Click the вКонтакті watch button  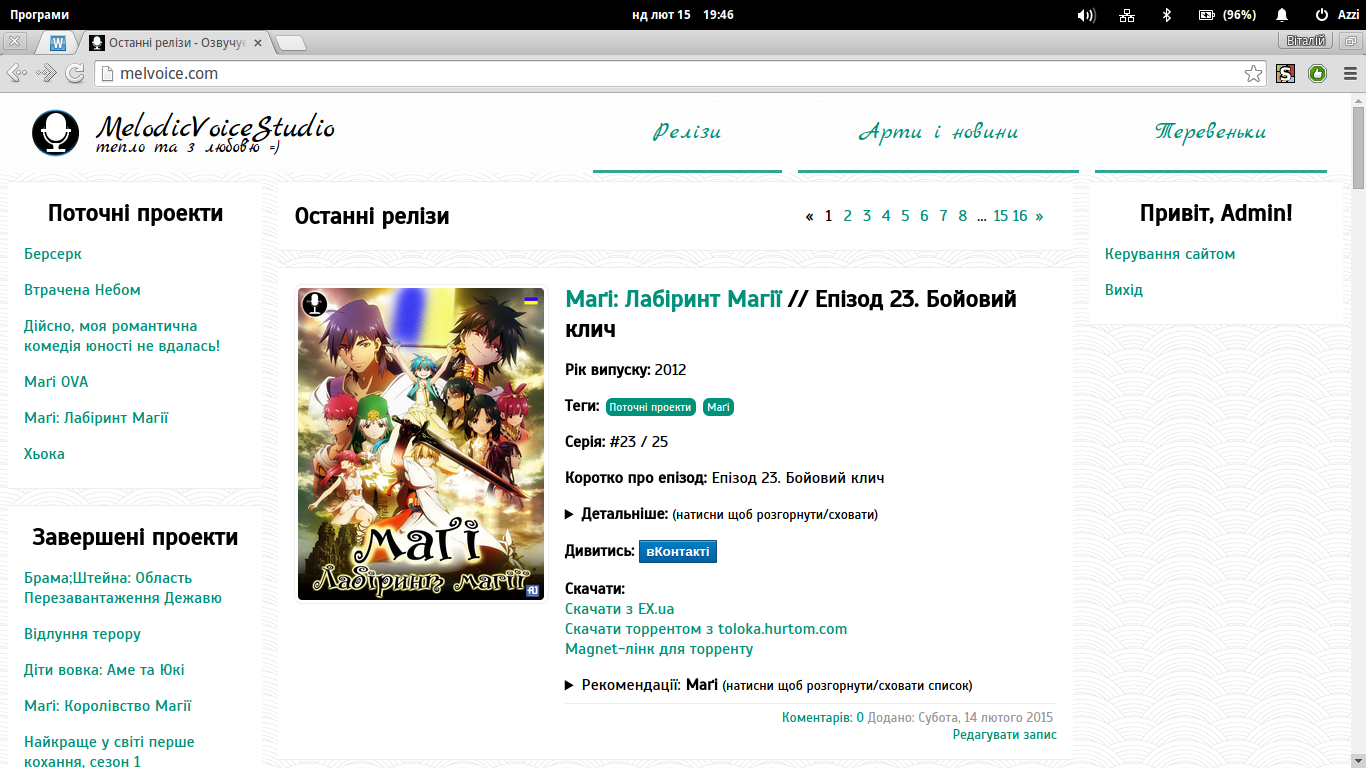coord(677,551)
